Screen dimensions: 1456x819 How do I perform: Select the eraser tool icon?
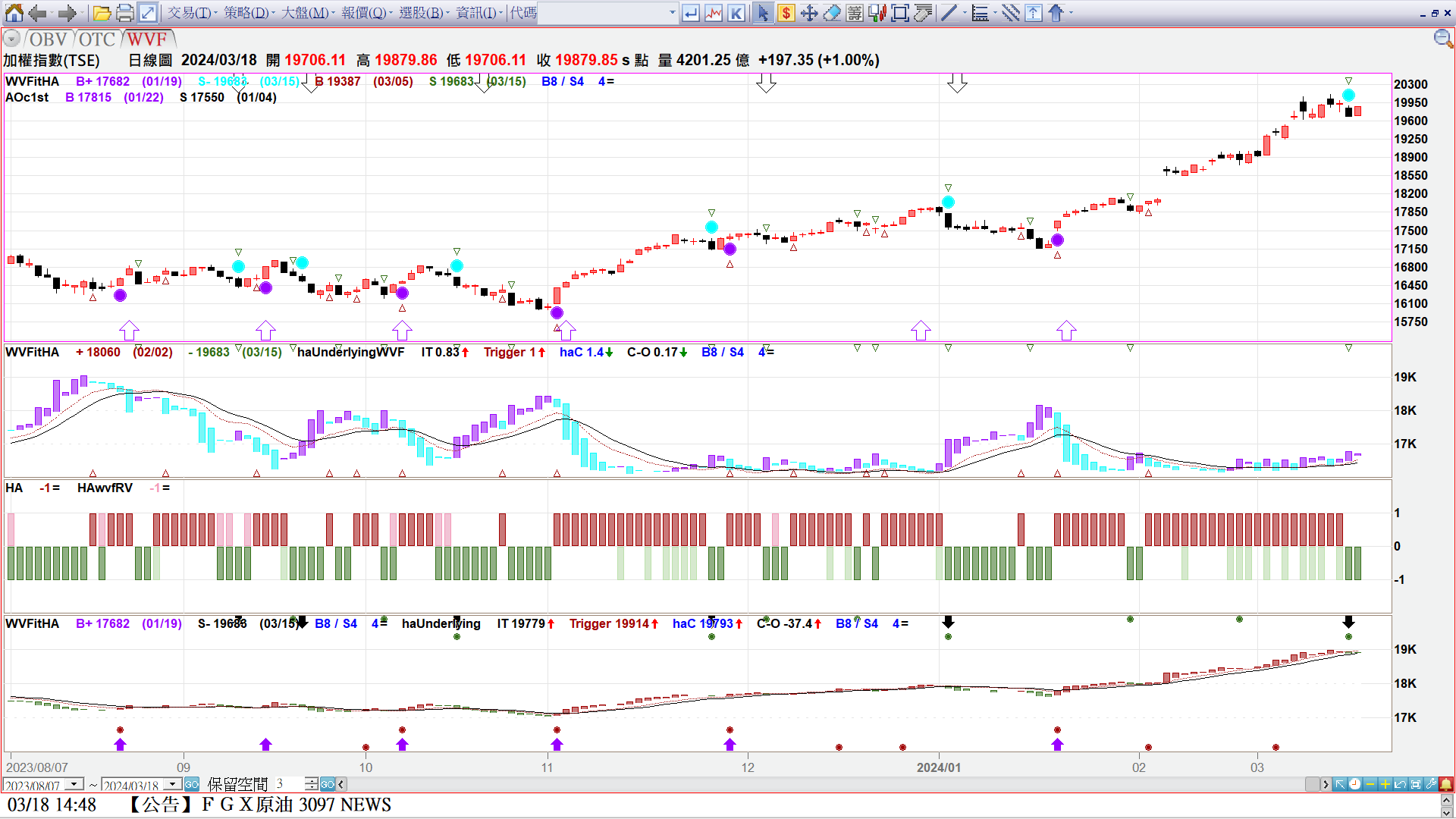point(832,13)
